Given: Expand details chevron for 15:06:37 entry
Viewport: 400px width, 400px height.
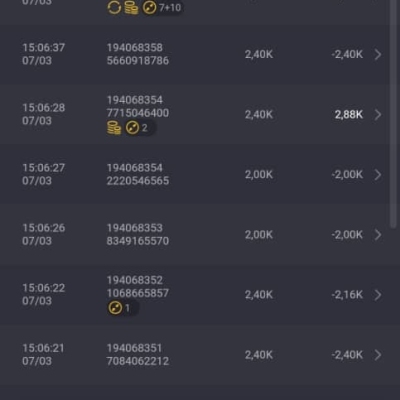Looking at the screenshot, I should point(378,54).
